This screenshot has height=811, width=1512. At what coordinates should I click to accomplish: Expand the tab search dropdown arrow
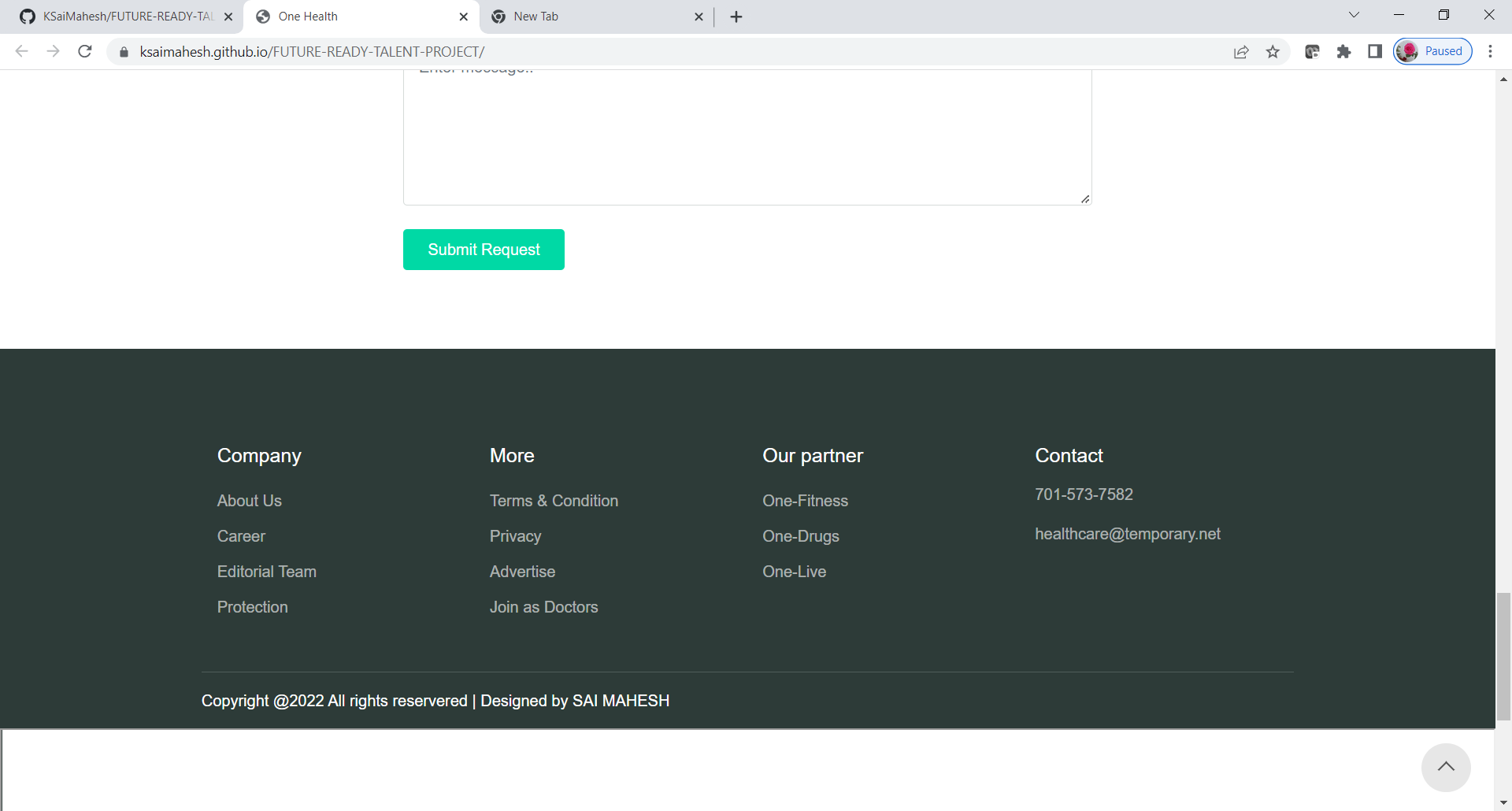[1354, 15]
